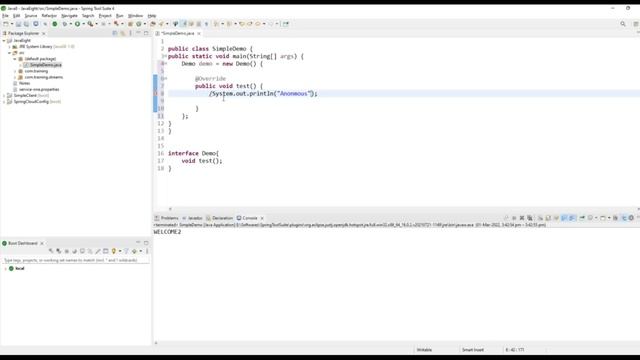Screen dimensions: 640x360
Task: Click the Debug bug icon in main toolbar
Action: [64, 24]
